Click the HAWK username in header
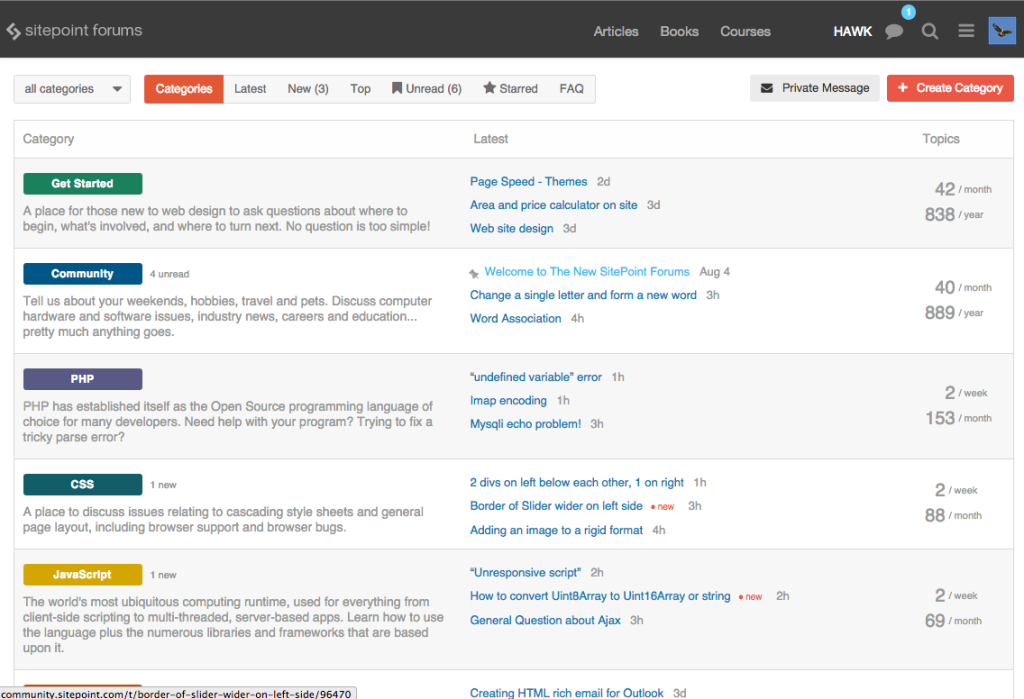Screen dimensions: 1024x699 click(852, 31)
